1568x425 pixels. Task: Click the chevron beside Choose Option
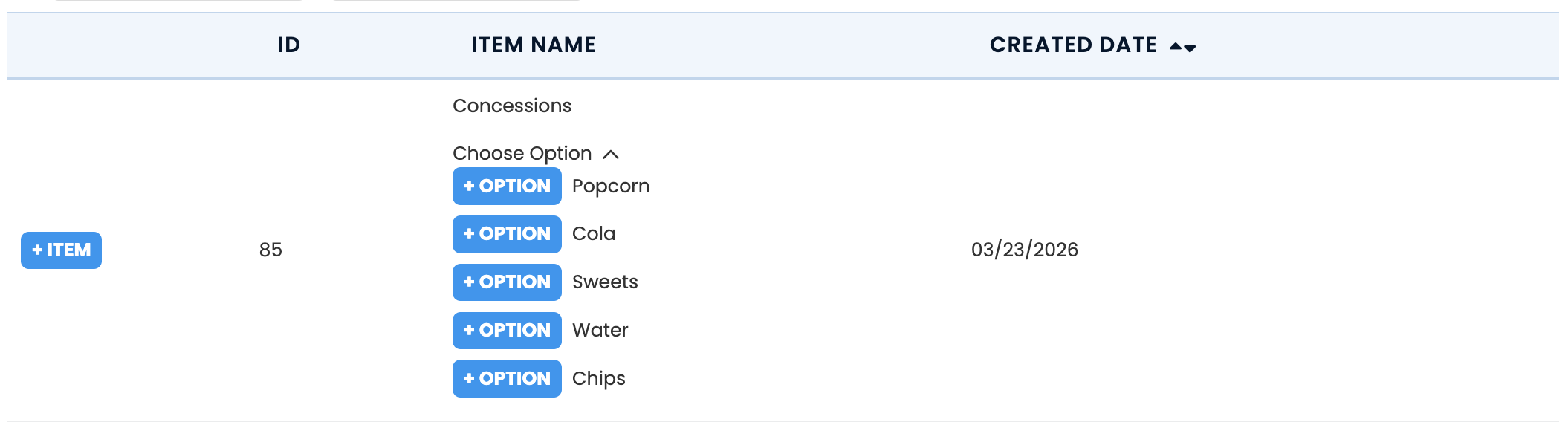611,154
